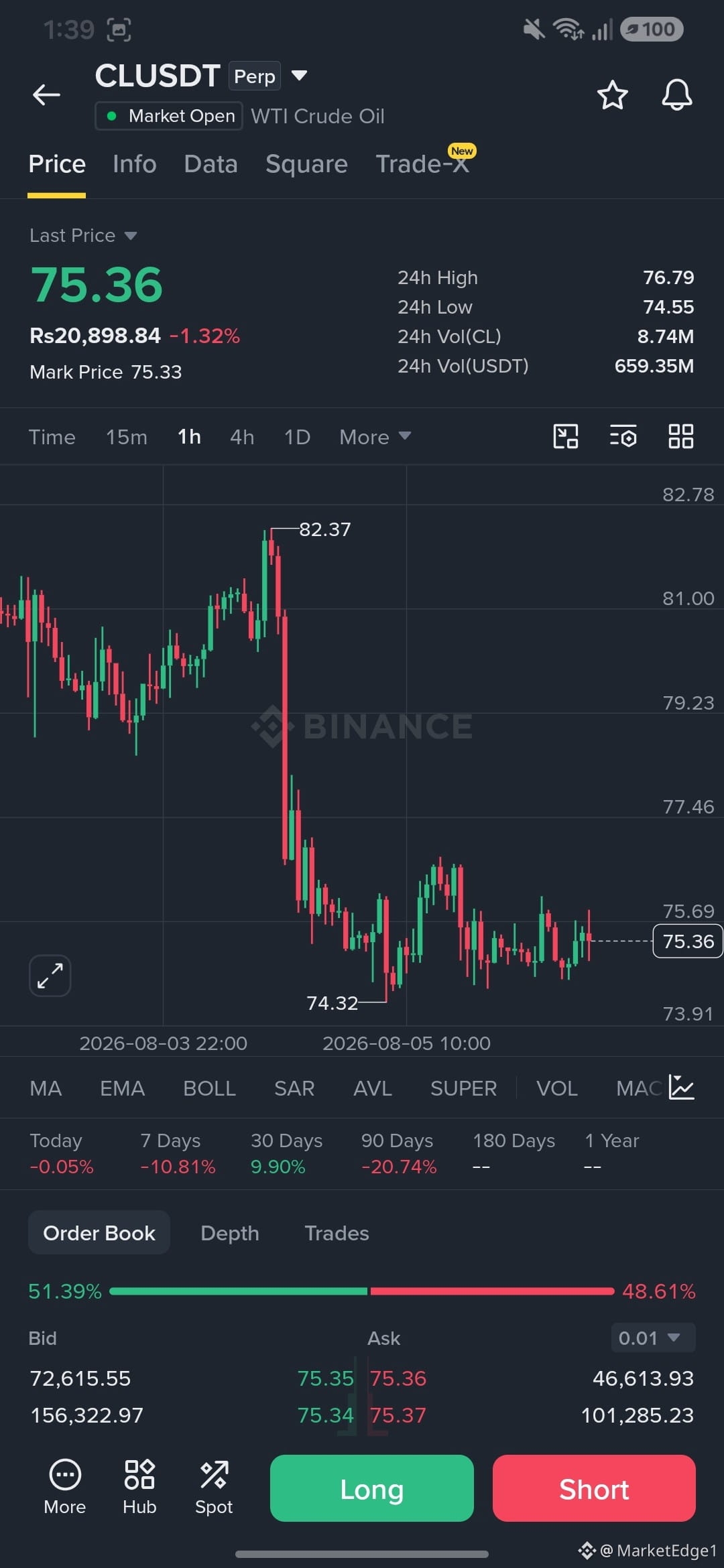Toggle the SUPER indicator
724x1568 pixels.
point(464,1088)
